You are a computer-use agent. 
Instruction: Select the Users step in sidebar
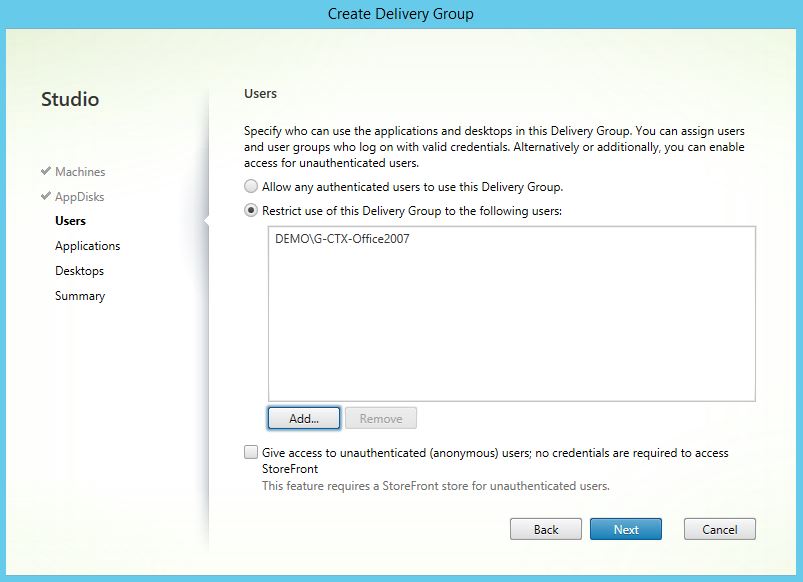coord(70,221)
